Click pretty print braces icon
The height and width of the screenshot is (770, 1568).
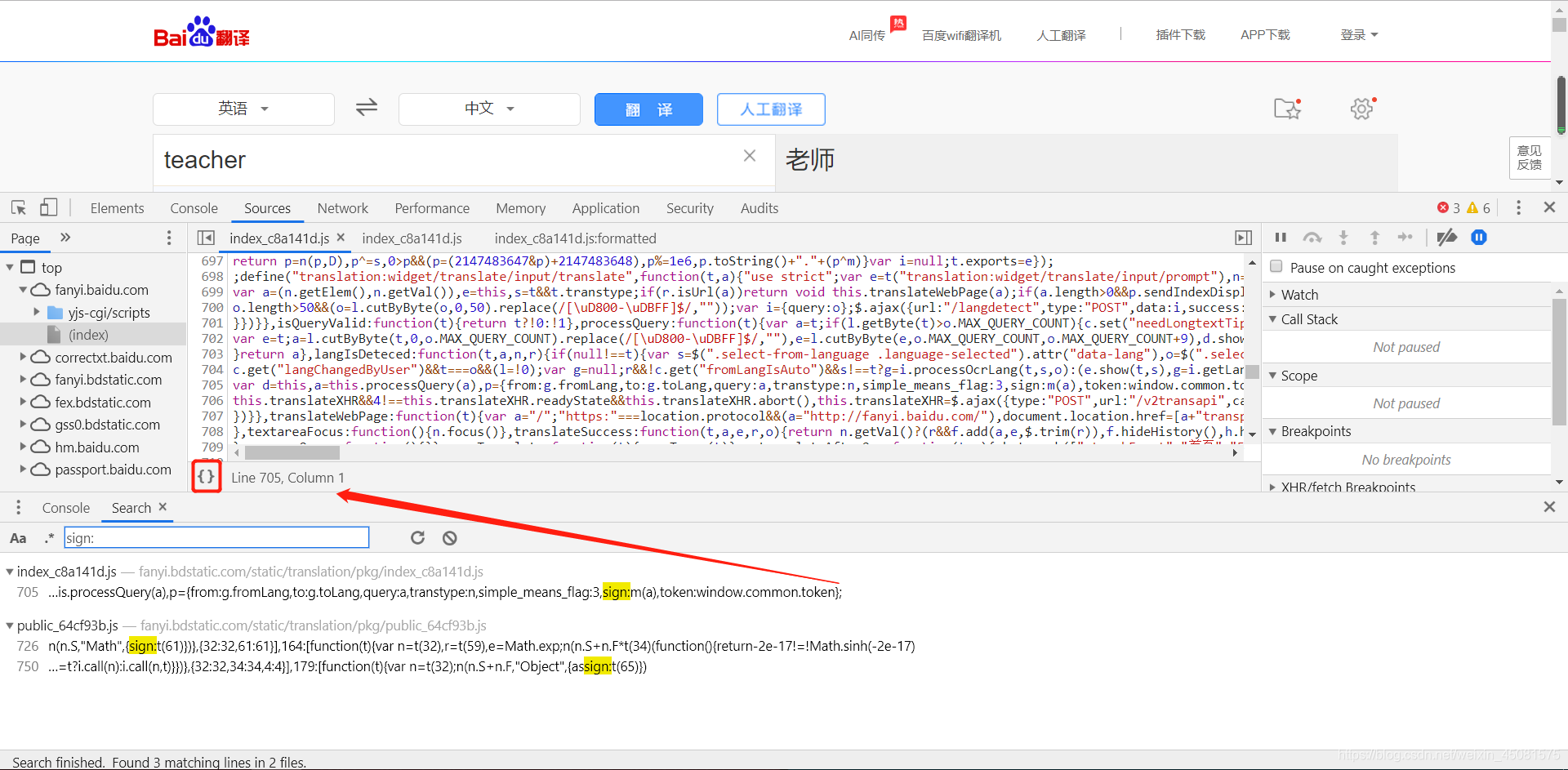coord(207,477)
